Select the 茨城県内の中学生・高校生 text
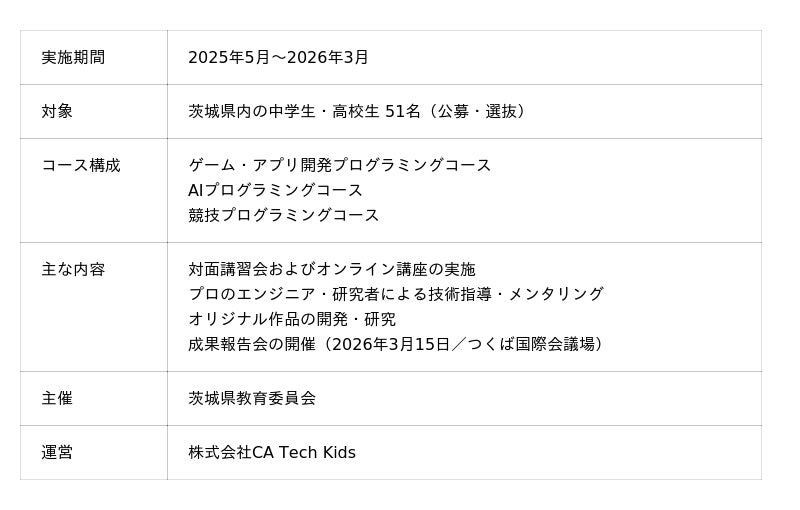 pos(284,112)
